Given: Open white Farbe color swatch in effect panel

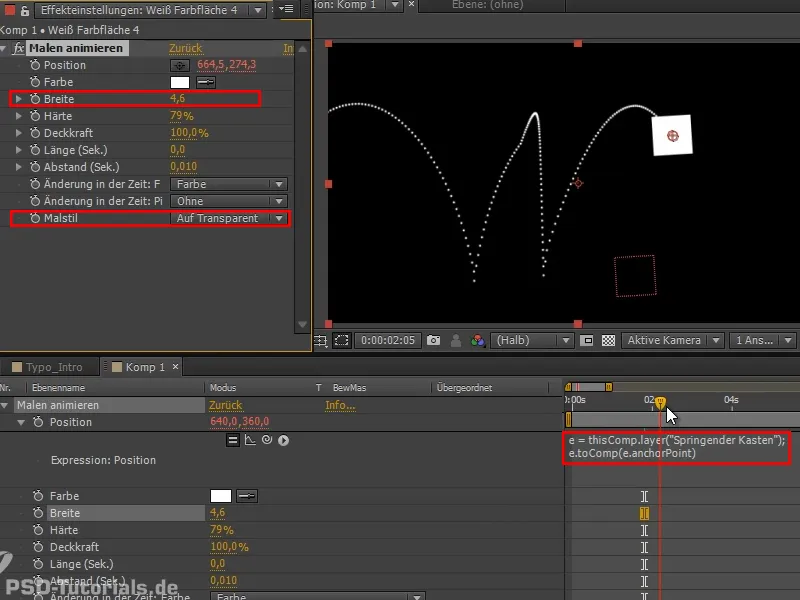Looking at the screenshot, I should coord(180,82).
